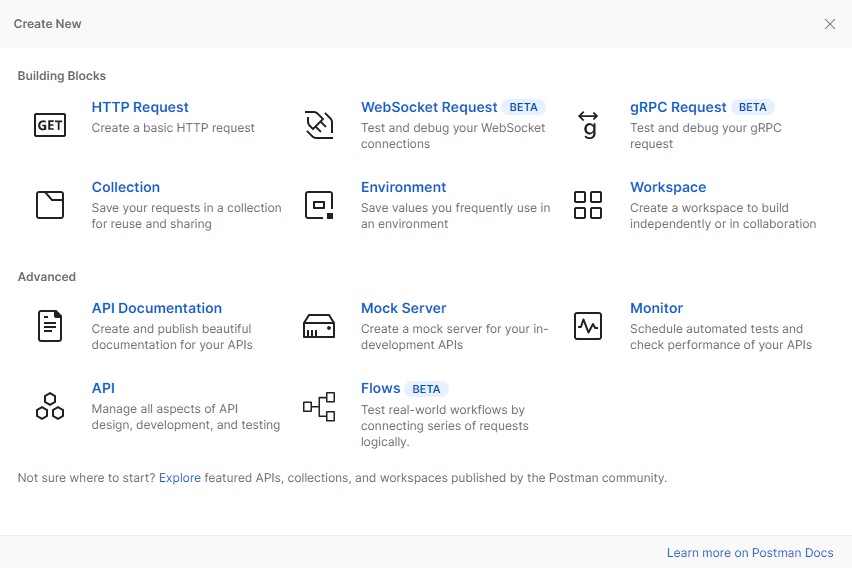Click 'Test and debug your WebSocket connections' text
This screenshot has height=568, width=852.
tap(453, 136)
